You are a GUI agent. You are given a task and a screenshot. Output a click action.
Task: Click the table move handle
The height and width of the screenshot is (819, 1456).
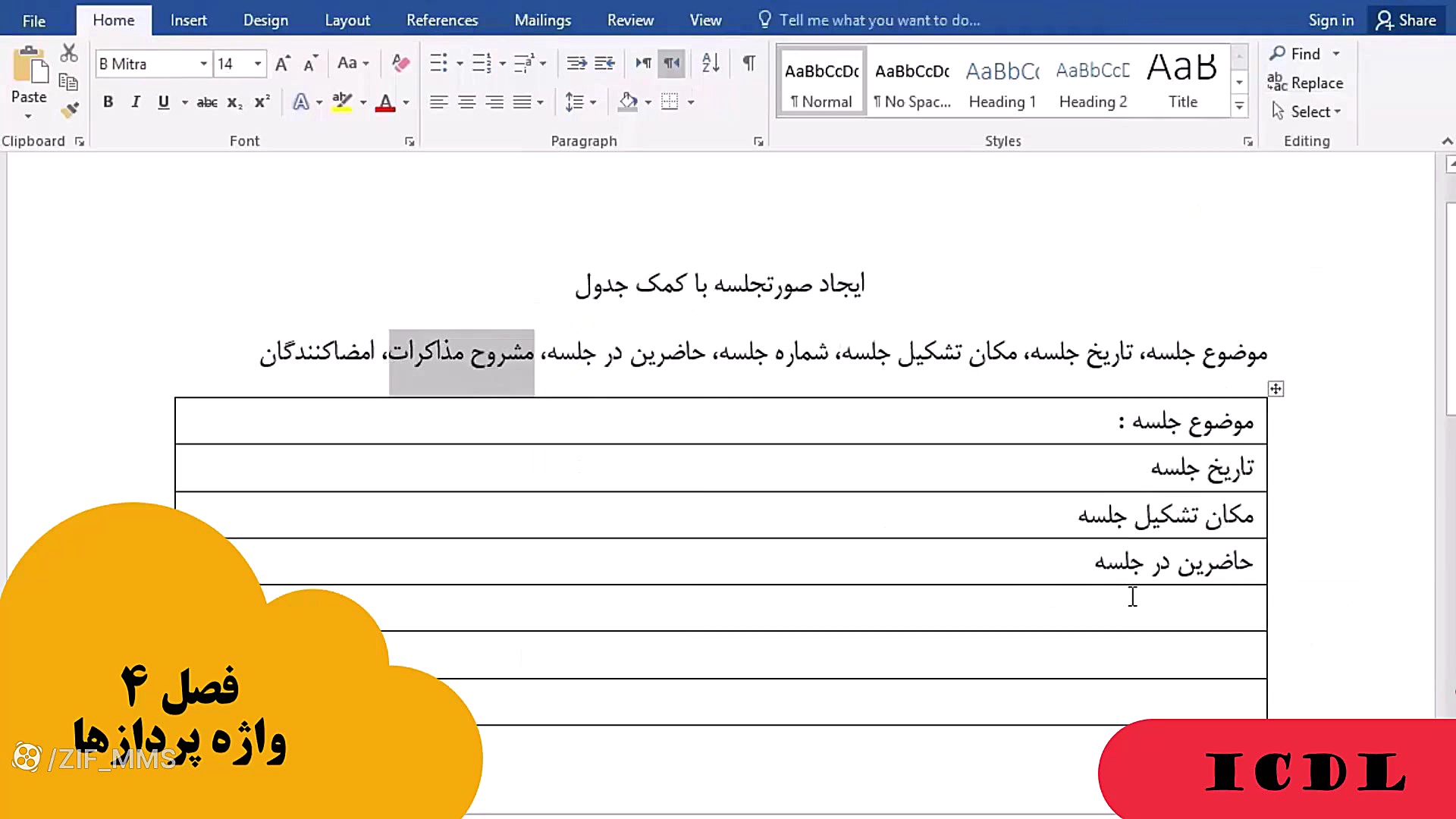coord(1276,389)
